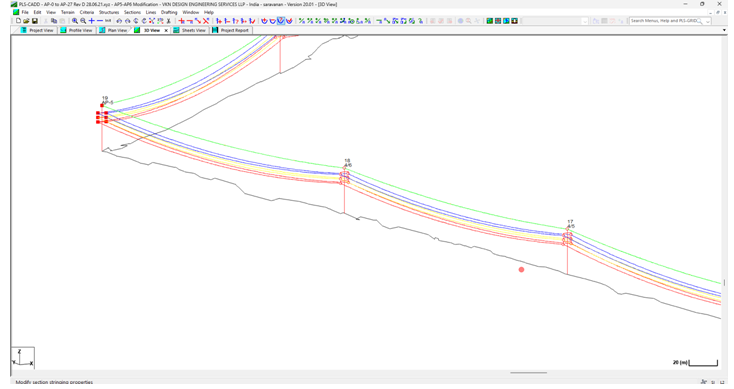Click the Open file folder icon
Image resolution: width=734 pixels, height=389 pixels.
pyautogui.click(x=26, y=21)
